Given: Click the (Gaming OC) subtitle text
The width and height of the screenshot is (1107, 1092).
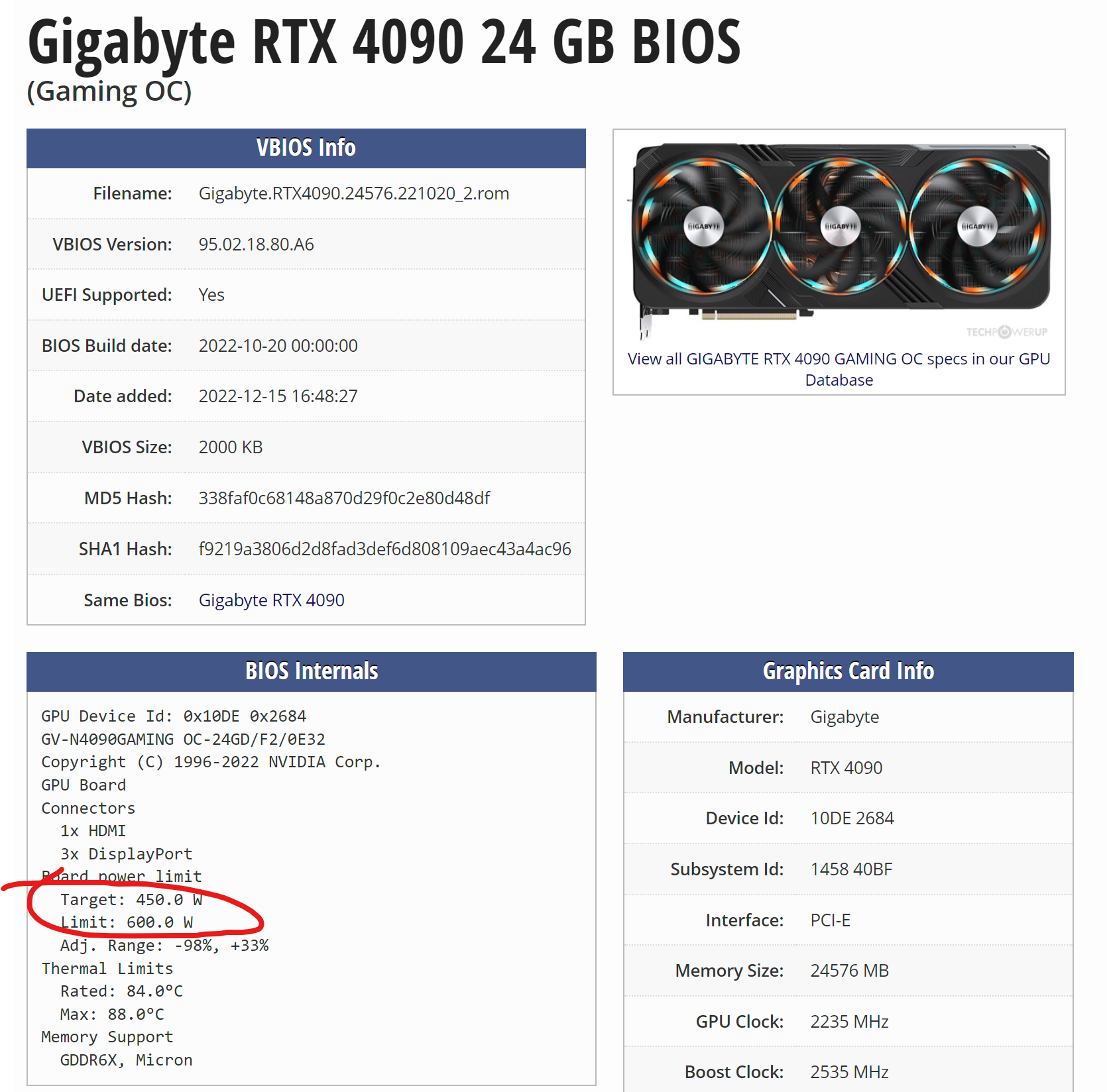Looking at the screenshot, I should tap(109, 91).
